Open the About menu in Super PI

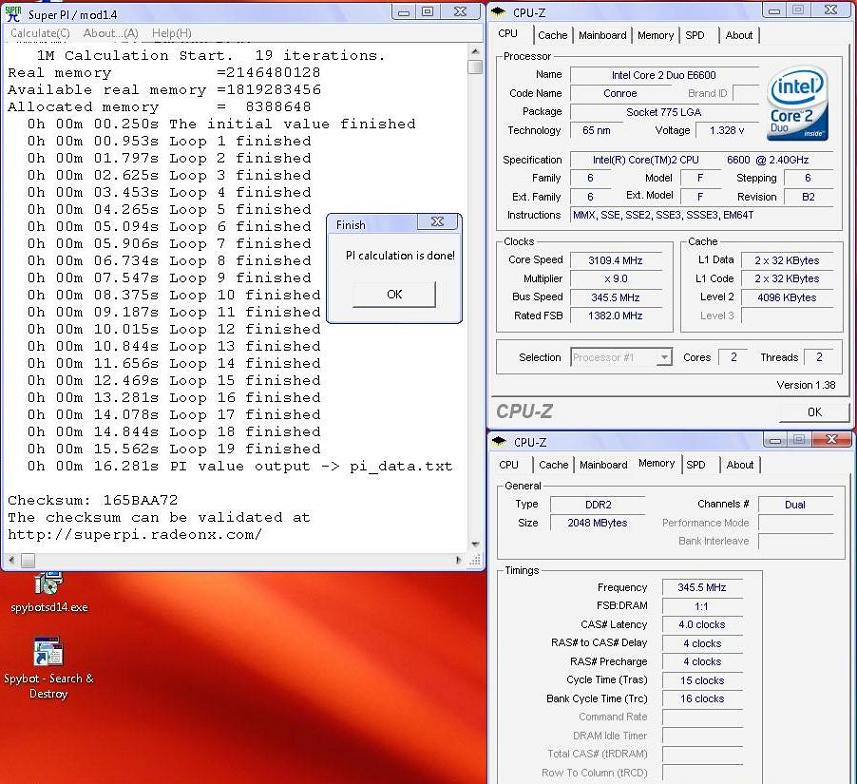click(110, 33)
